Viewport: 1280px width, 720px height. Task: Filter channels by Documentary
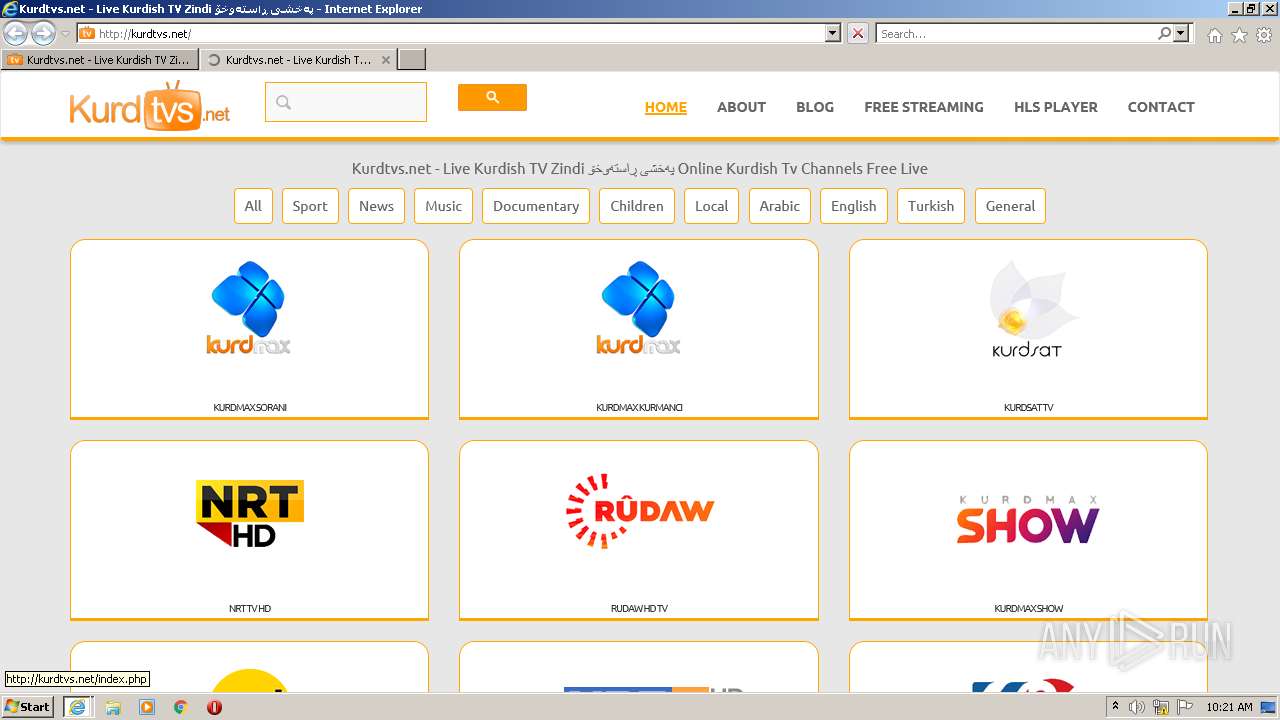[x=536, y=206]
